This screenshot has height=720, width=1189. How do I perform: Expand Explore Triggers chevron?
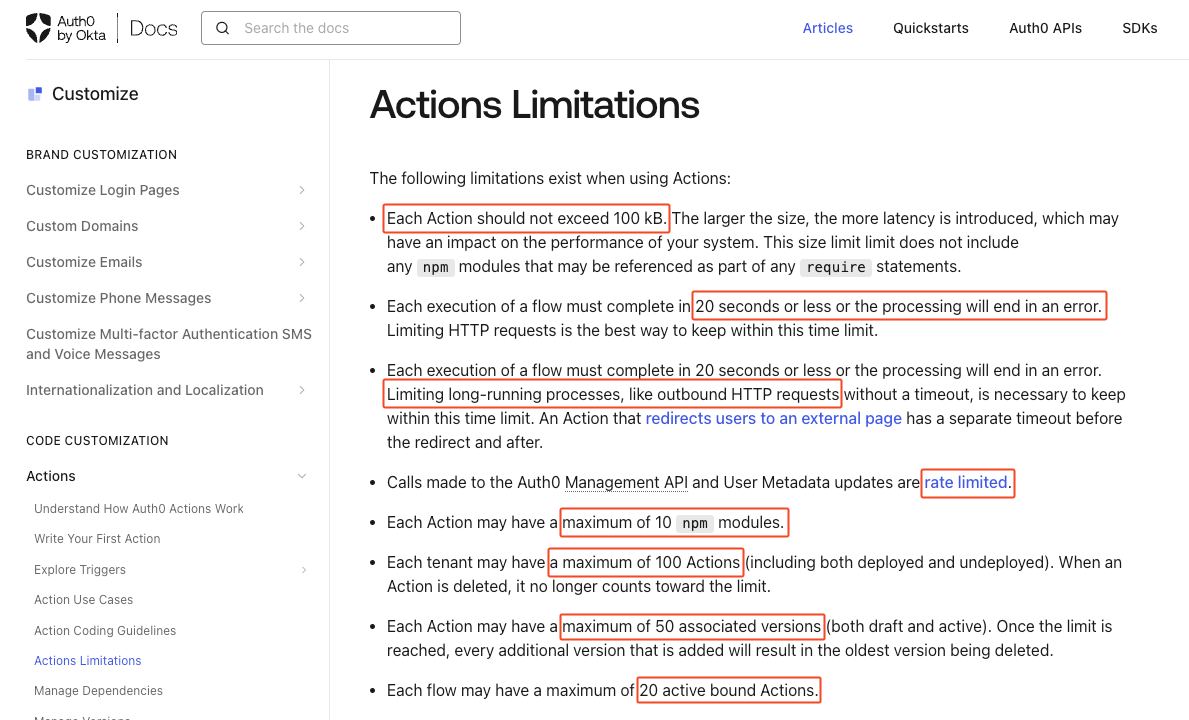pyautogui.click(x=303, y=570)
